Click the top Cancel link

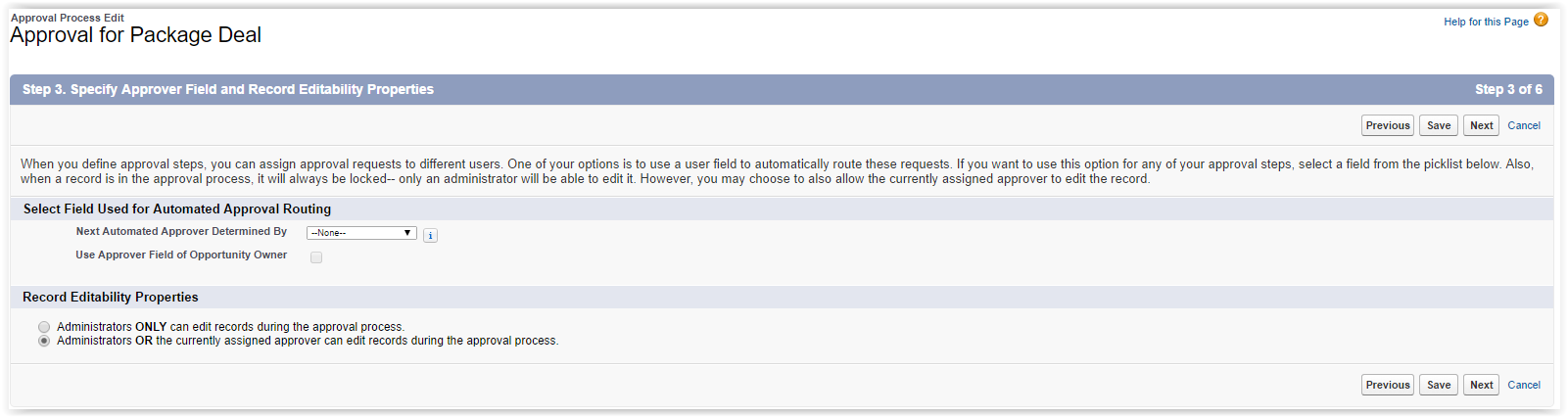click(1523, 125)
